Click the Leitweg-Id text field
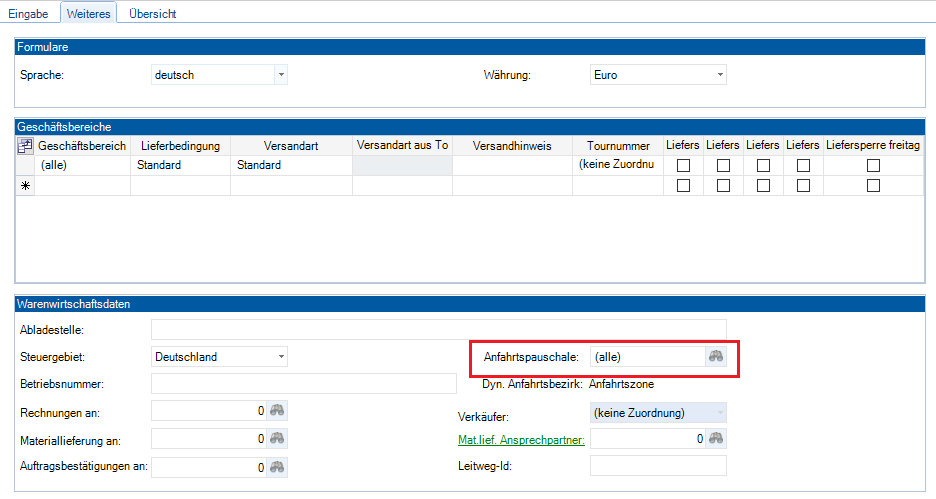This screenshot has height=499, width=936. coord(657,465)
